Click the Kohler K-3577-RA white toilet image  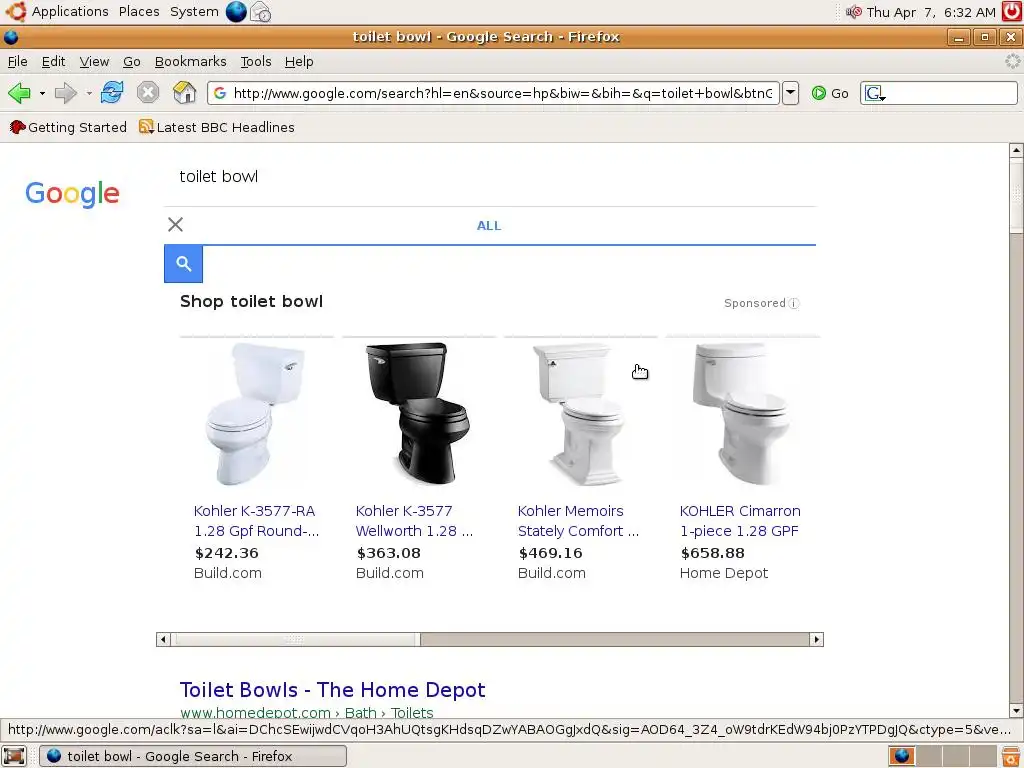pyautogui.click(x=257, y=413)
